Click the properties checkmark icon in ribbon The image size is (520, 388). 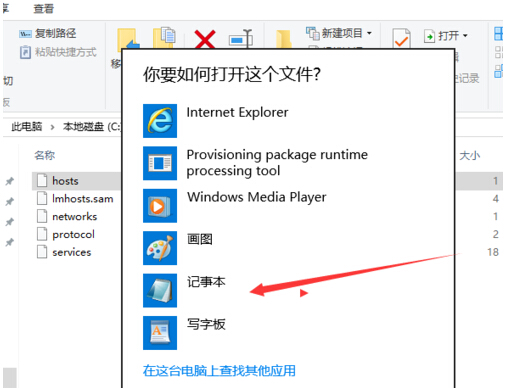[401, 39]
